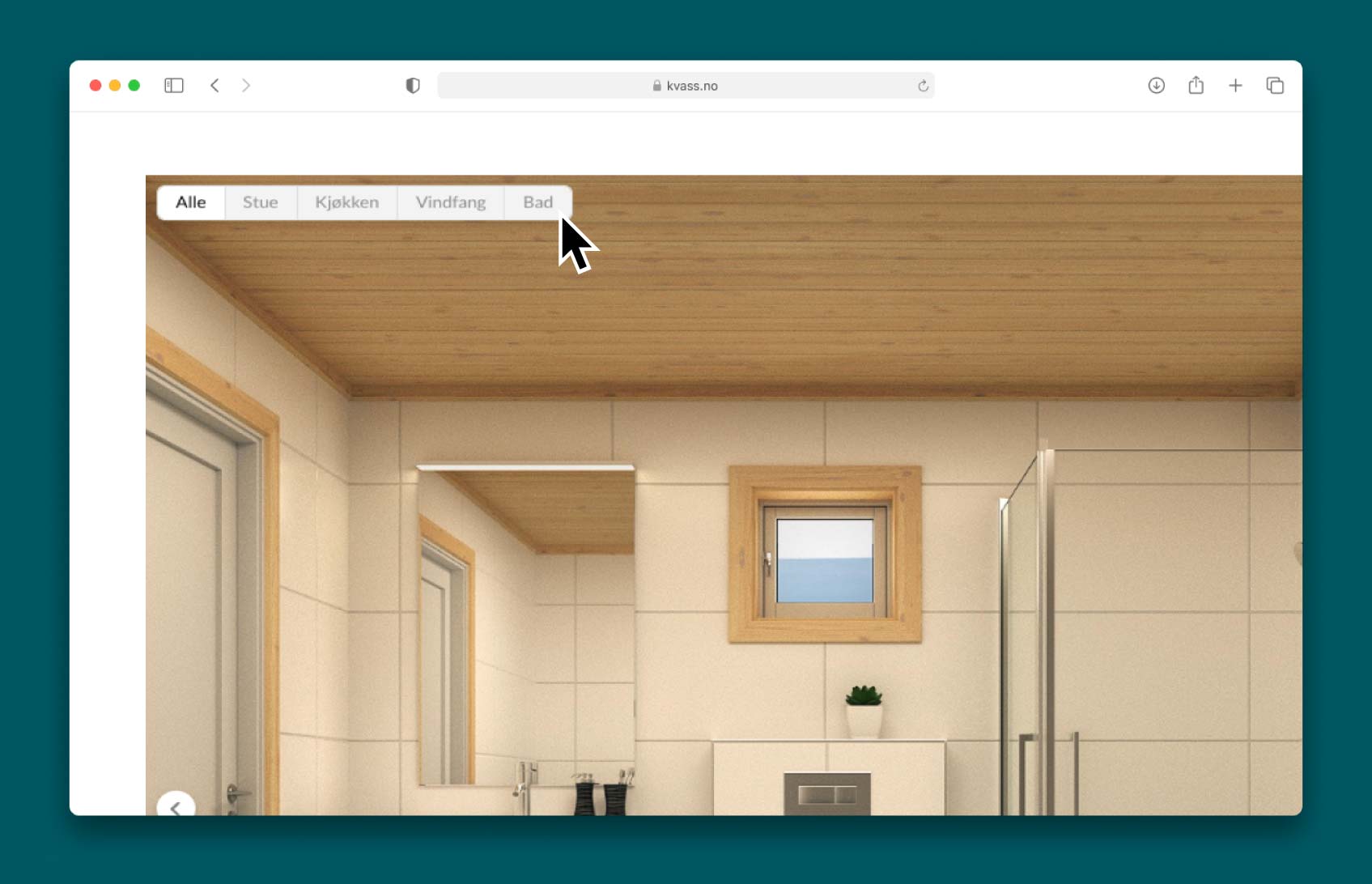Show only Bad room images

coord(537,202)
